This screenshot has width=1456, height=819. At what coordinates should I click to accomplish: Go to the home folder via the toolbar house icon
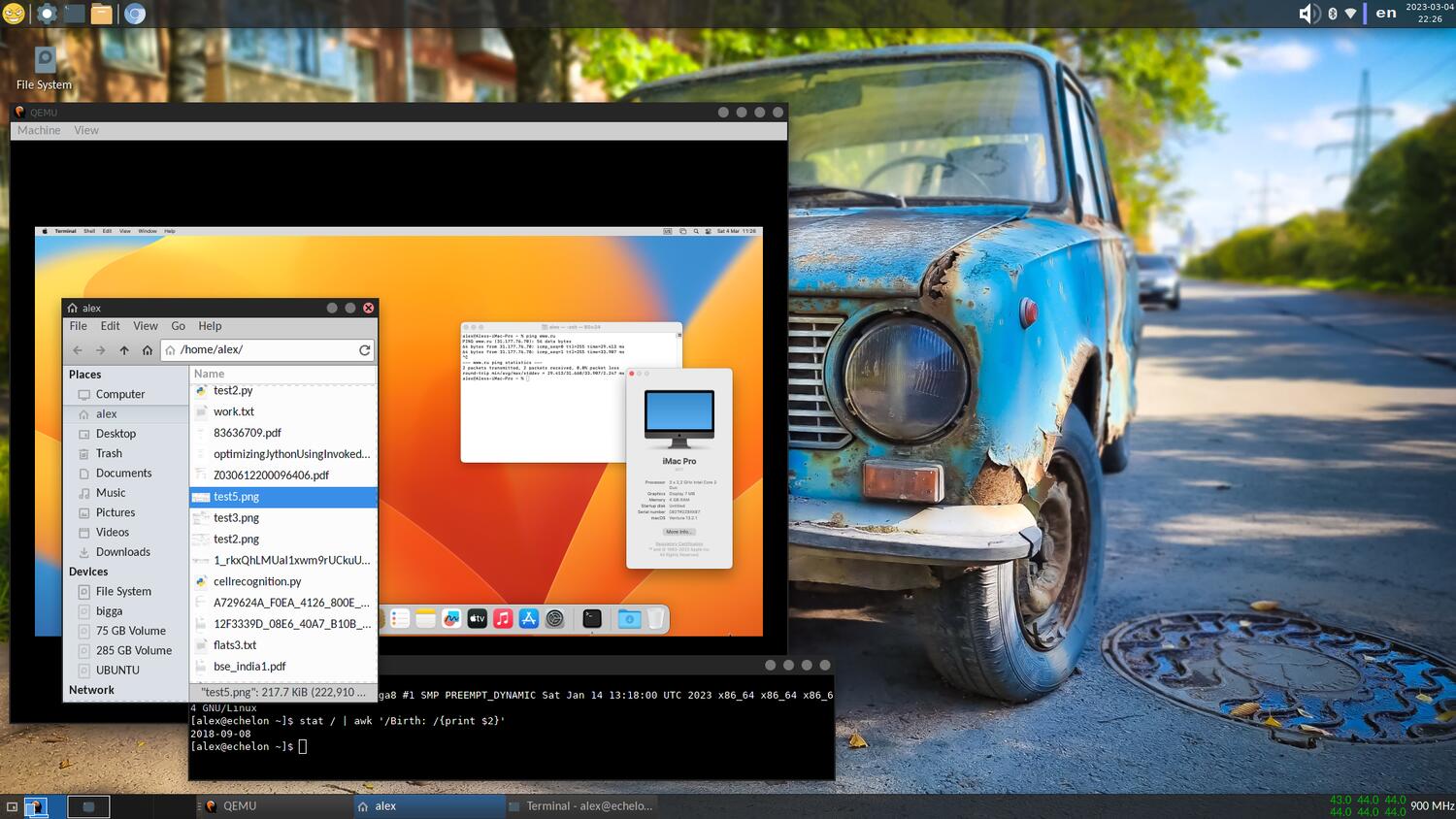pyautogui.click(x=147, y=350)
